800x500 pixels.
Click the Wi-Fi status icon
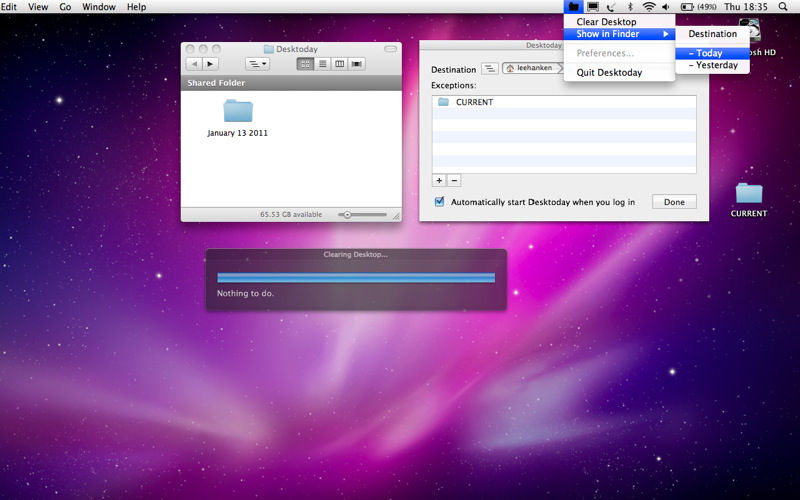(649, 7)
